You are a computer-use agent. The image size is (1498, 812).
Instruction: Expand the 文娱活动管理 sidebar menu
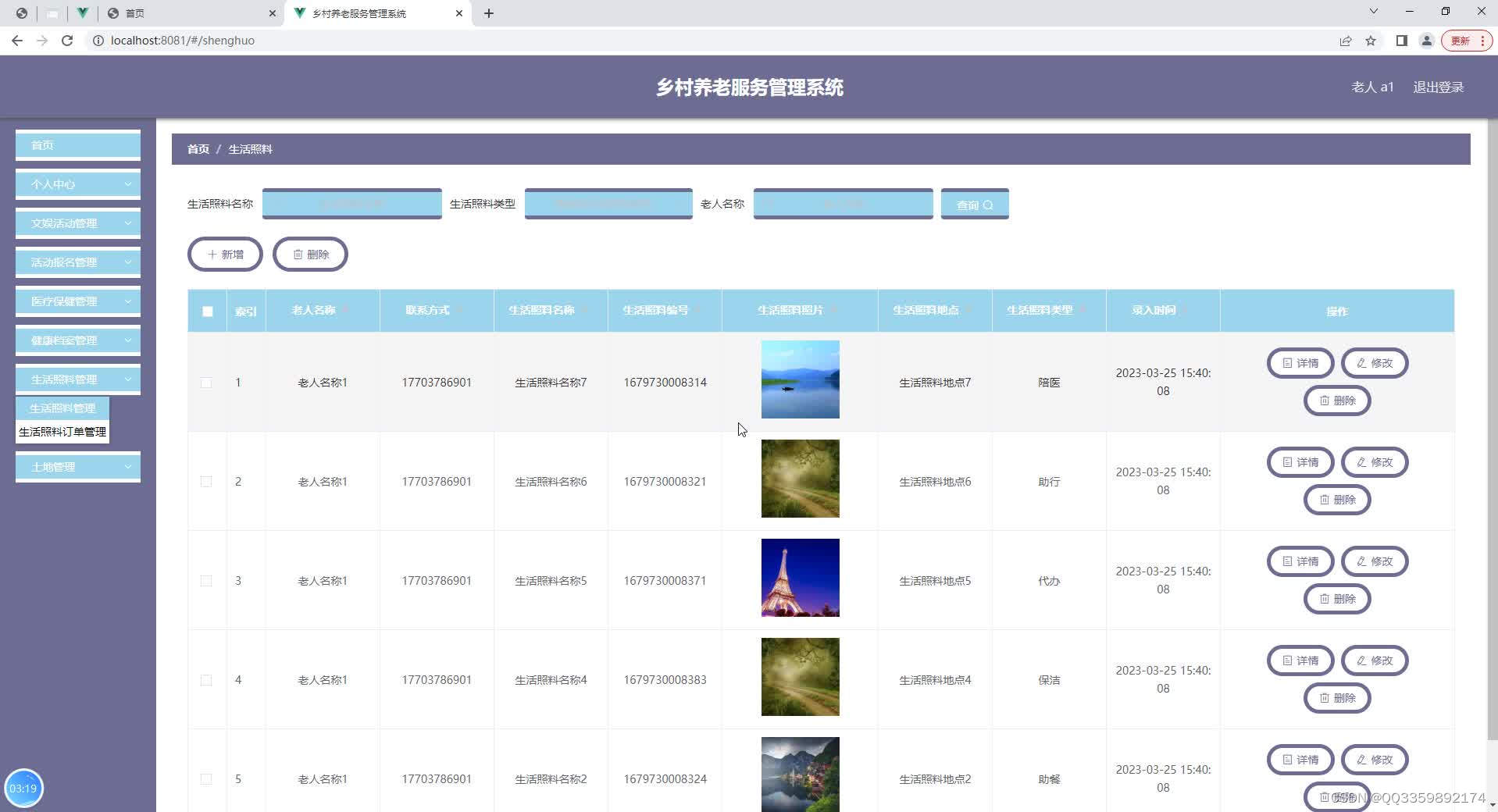tap(78, 223)
